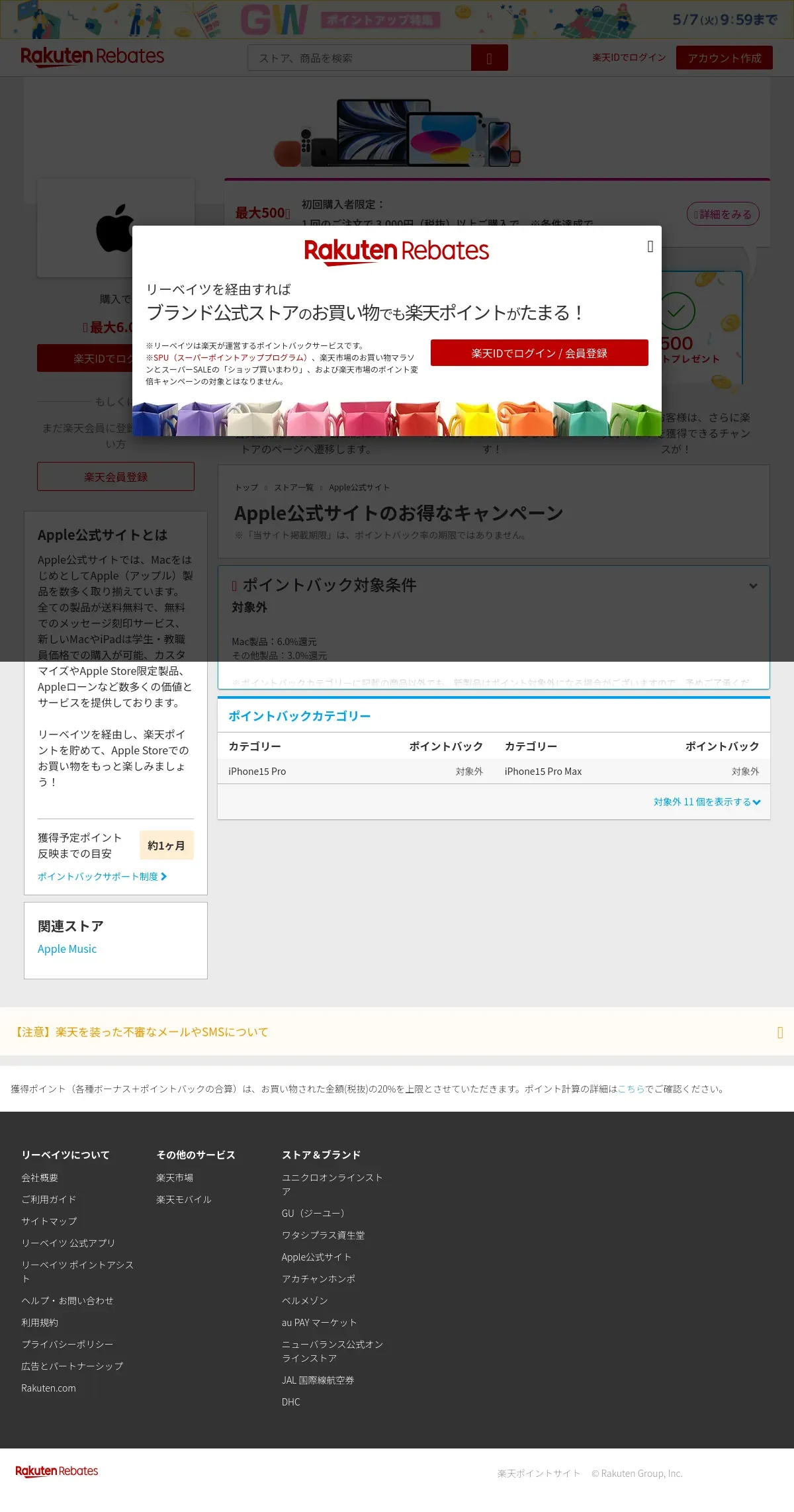
Task: Open ポイントバックサポート制度 link
Action: [x=103, y=876]
